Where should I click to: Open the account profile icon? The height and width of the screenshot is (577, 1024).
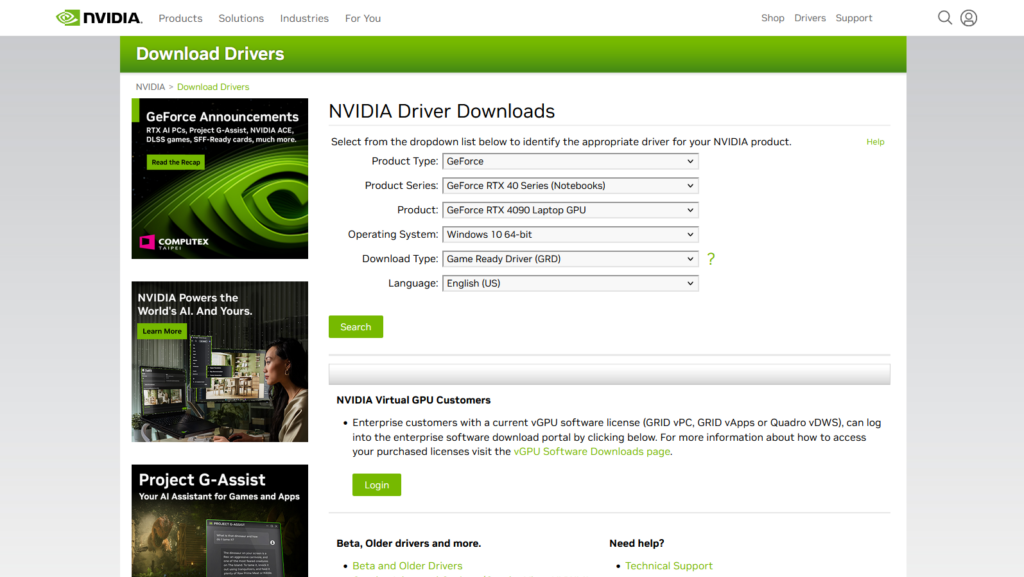tap(968, 17)
